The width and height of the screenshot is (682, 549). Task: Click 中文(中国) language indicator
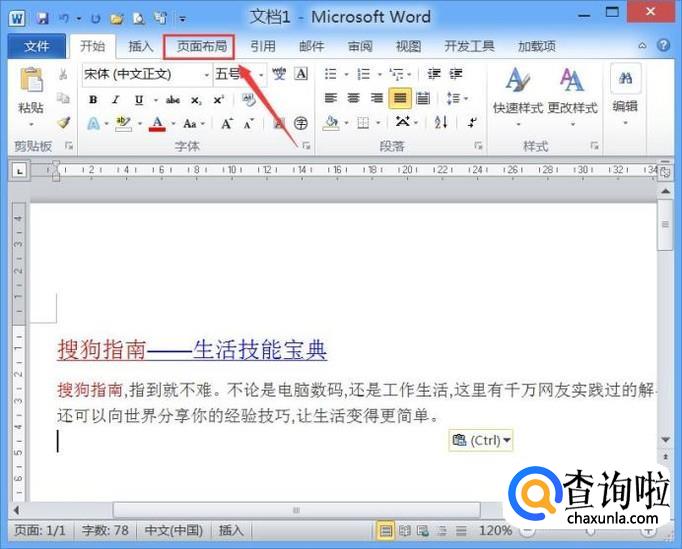point(174,531)
